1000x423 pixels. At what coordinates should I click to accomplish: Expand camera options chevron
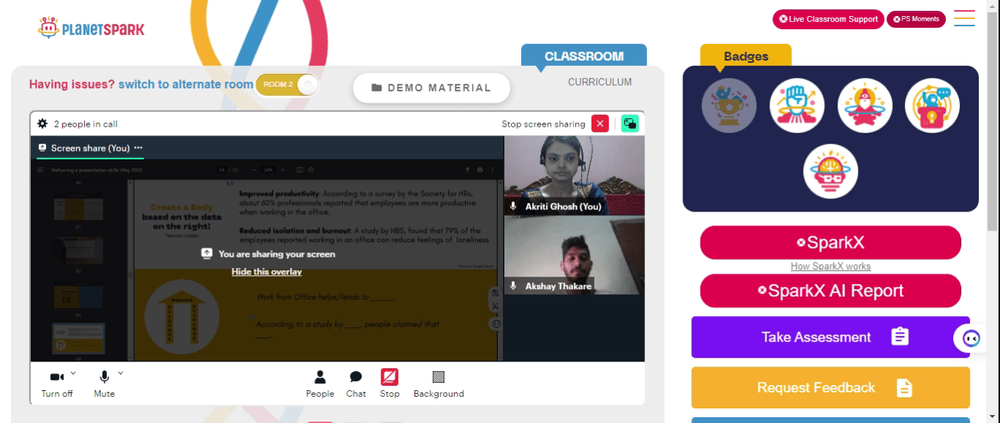[x=73, y=373]
